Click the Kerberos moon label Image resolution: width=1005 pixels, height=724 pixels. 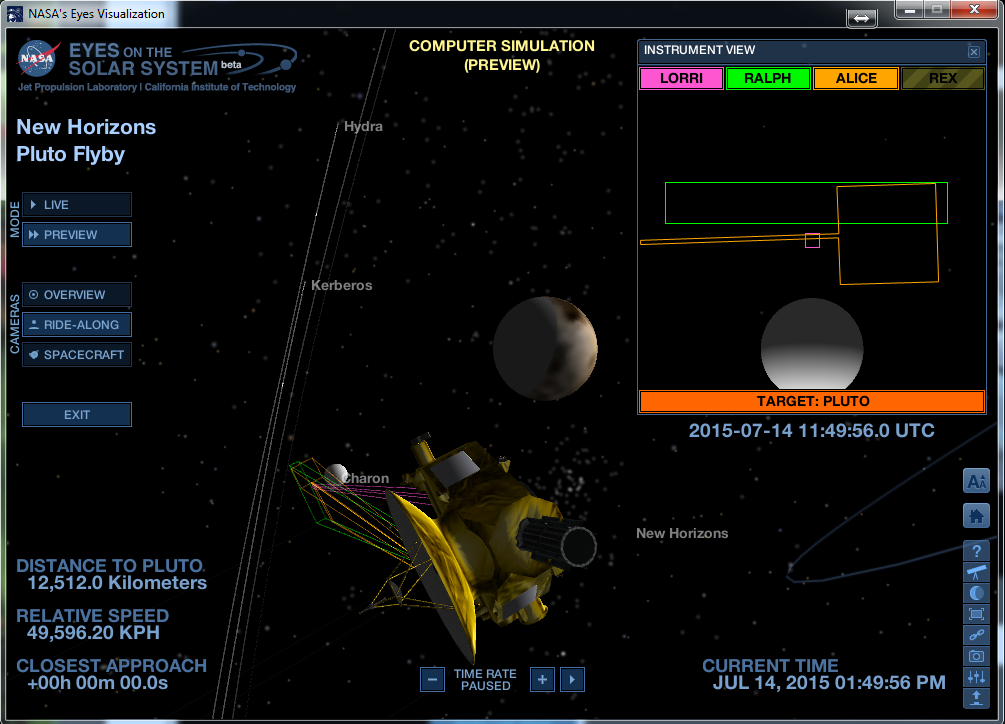click(342, 285)
